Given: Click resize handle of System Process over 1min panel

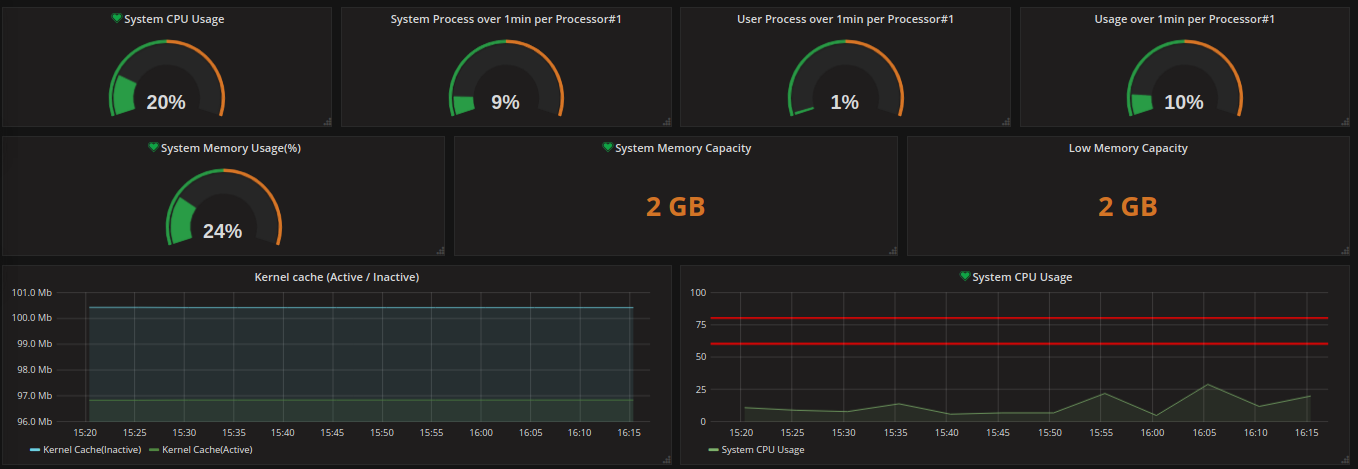Looking at the screenshot, I should 666,121.
